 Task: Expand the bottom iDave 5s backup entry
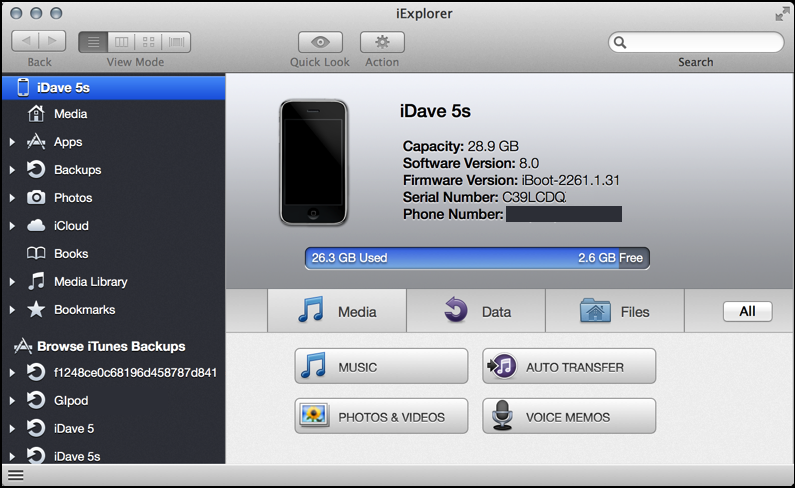coord(12,457)
